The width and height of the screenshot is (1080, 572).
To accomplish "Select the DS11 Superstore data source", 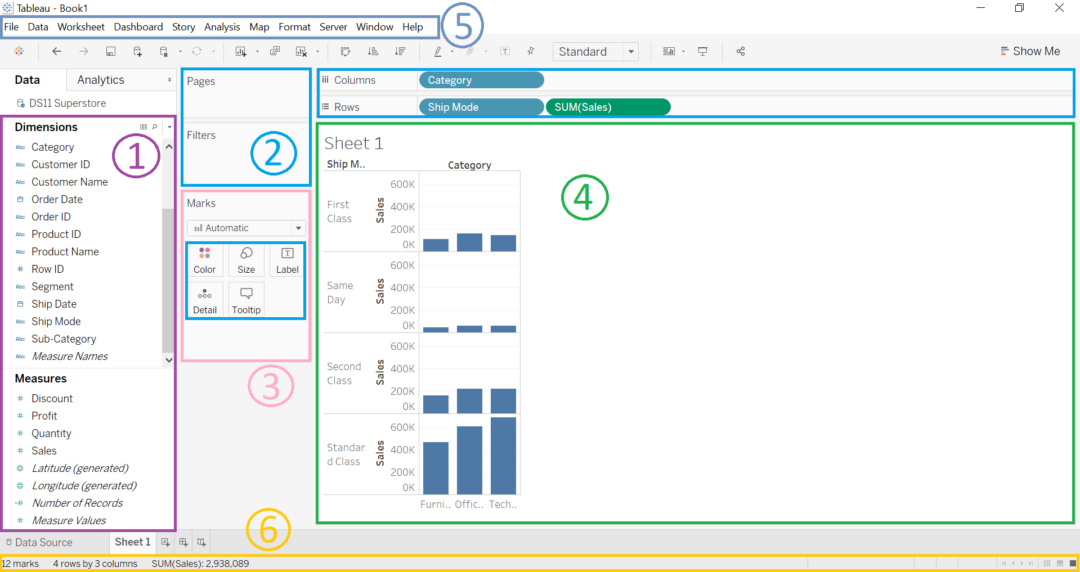I will [61, 103].
